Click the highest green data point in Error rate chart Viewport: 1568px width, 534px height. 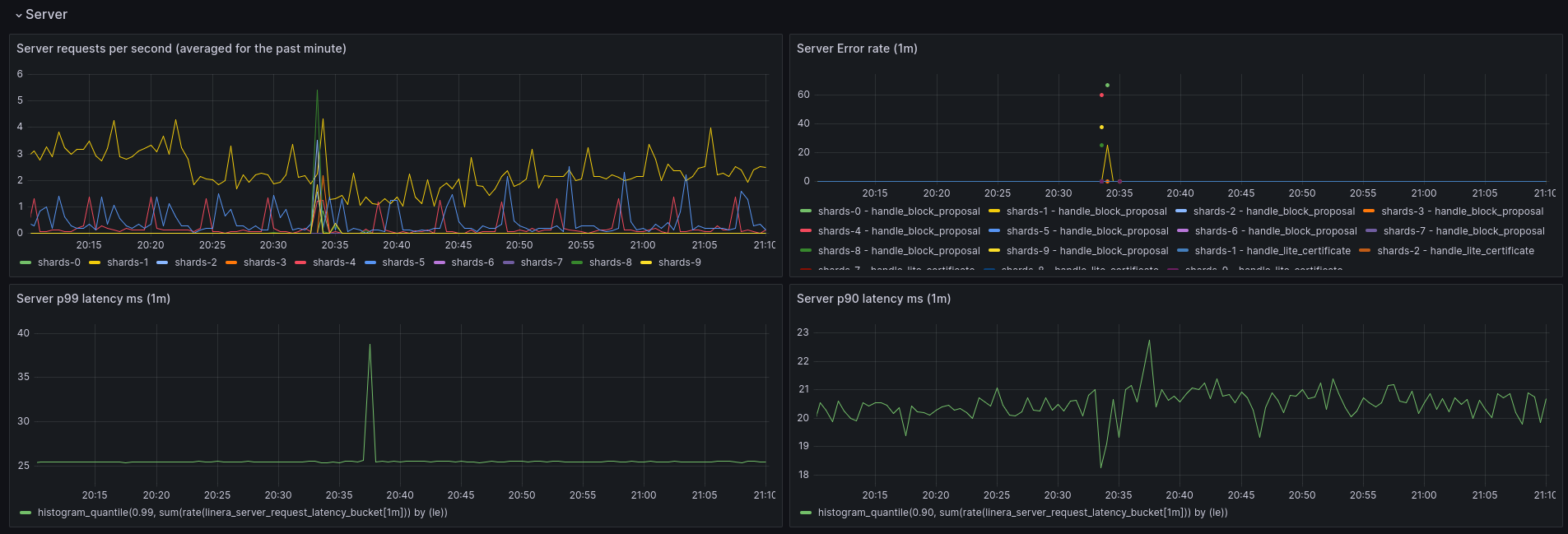tap(1107, 85)
